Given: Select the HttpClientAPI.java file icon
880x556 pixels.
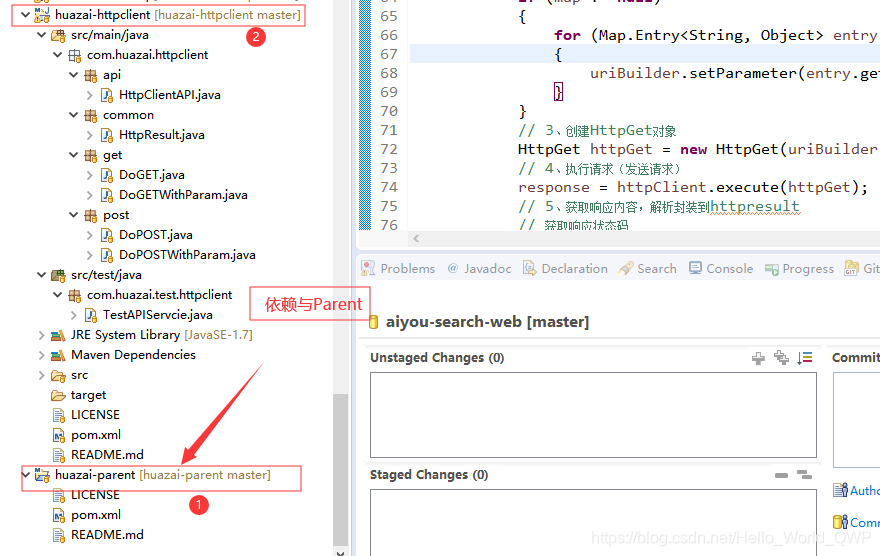Looking at the screenshot, I should pyautogui.click(x=107, y=95).
